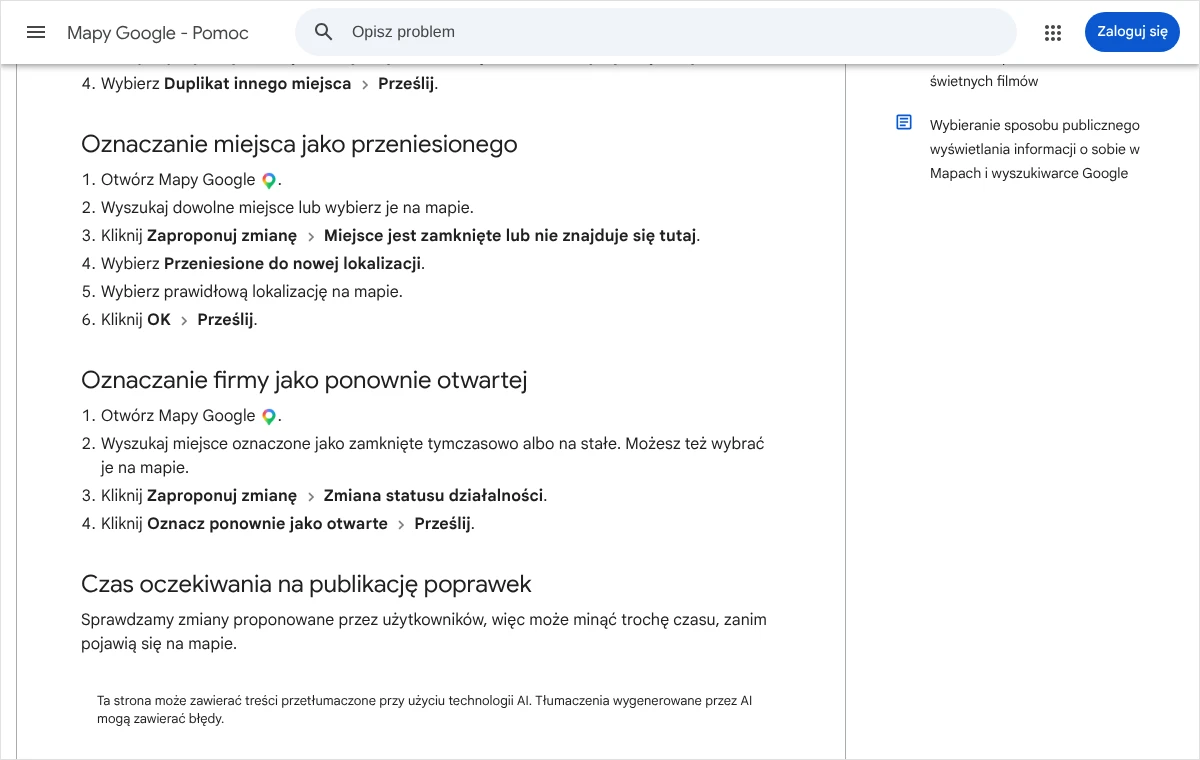Image resolution: width=1200 pixels, height=760 pixels.
Task: Click the step Wyszukaj dowolne miejsce lub wybierz
Action: pos(287,208)
